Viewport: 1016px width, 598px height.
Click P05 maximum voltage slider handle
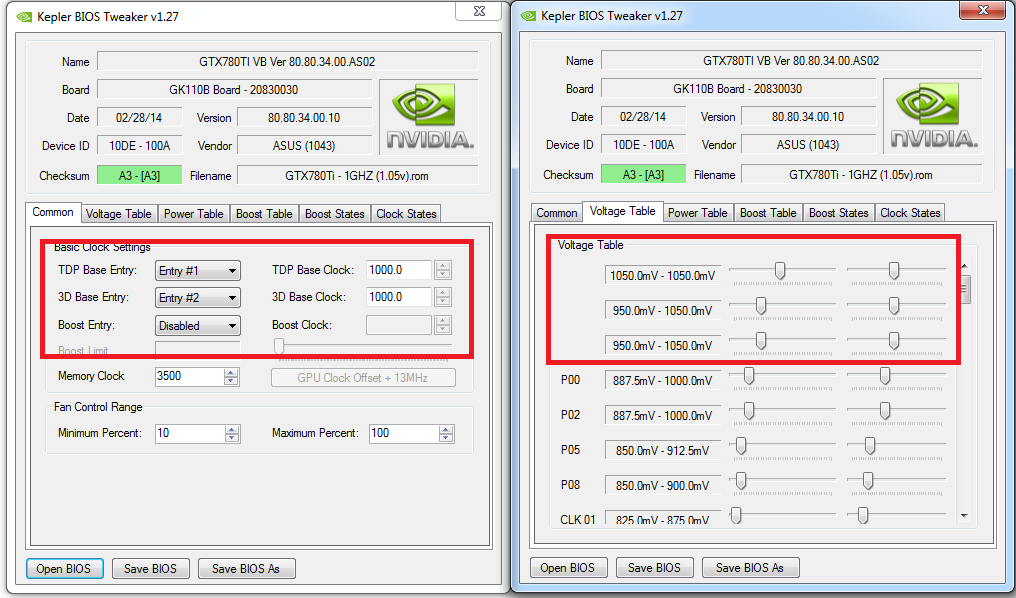tap(870, 446)
